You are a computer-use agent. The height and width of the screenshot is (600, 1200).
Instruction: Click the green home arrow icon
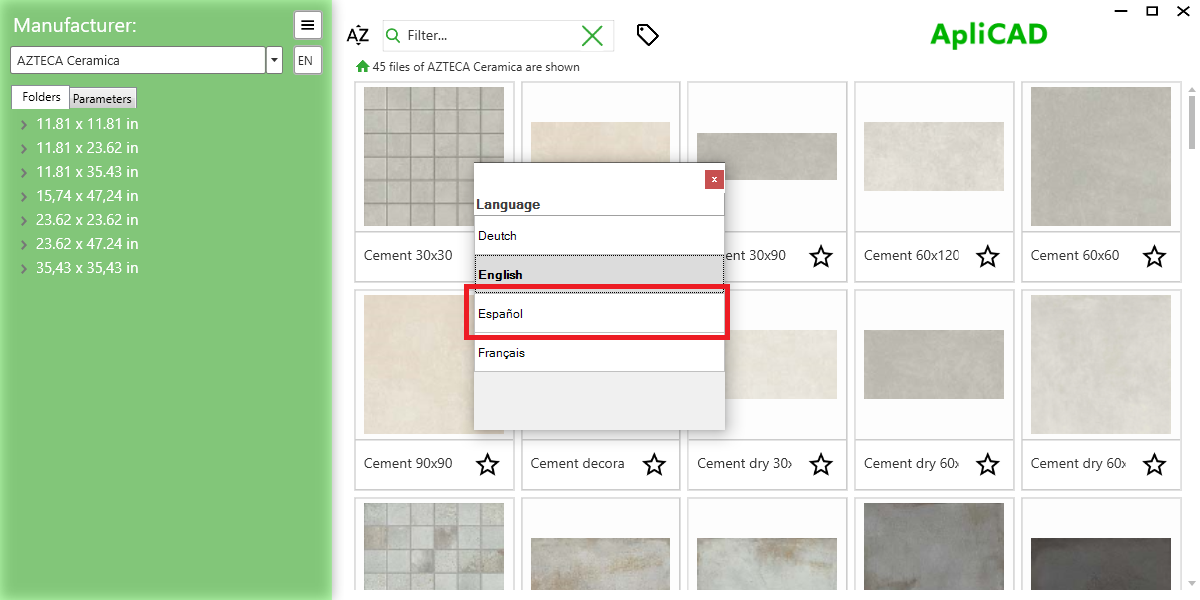coord(361,67)
